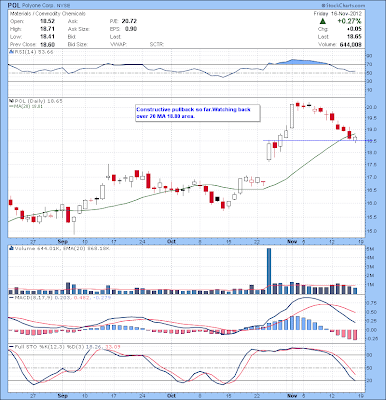Viewport: 386px width, 400px height.
Task: Select the blue annotation text box
Action: point(198,113)
